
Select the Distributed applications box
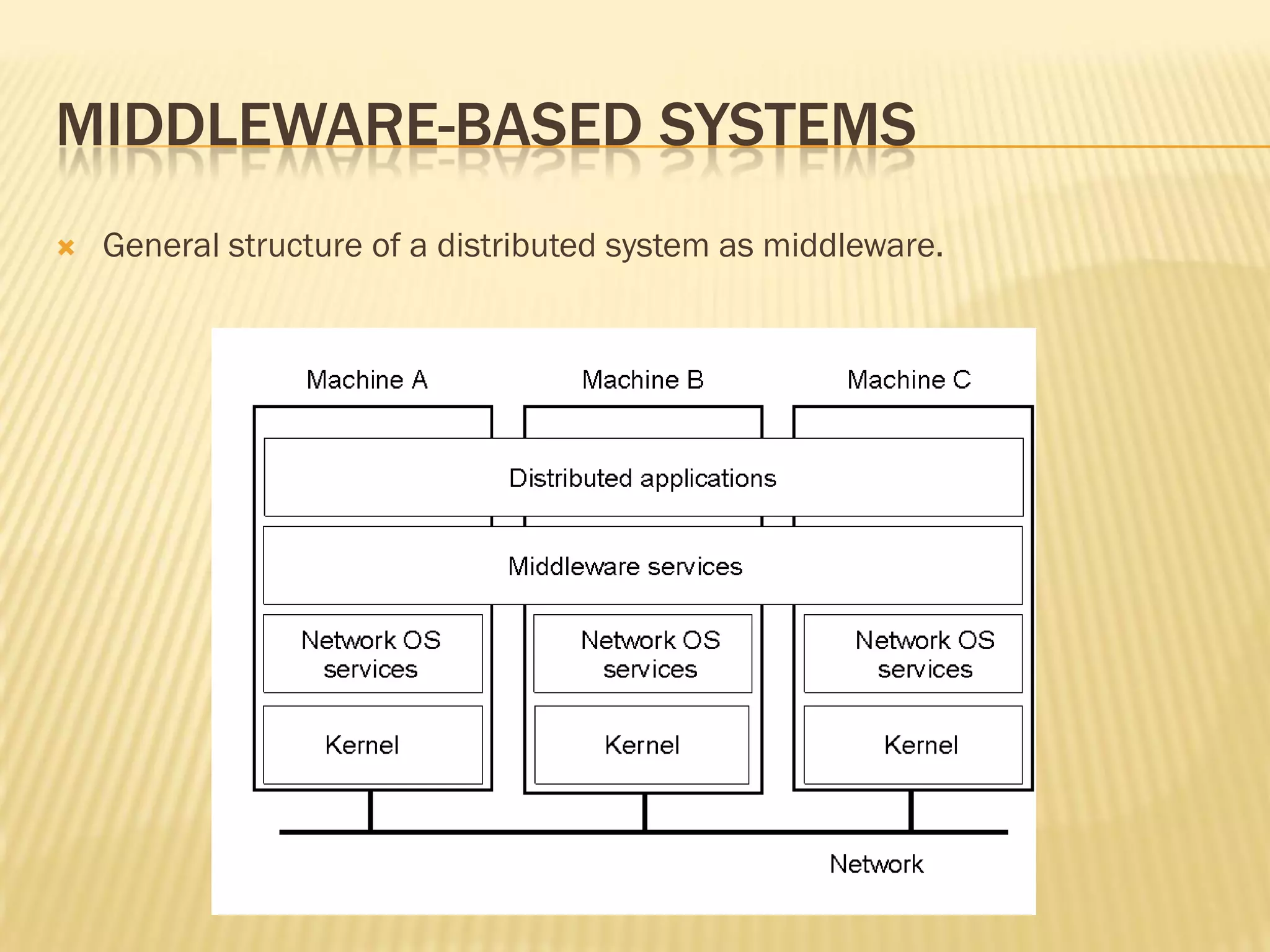pos(643,478)
